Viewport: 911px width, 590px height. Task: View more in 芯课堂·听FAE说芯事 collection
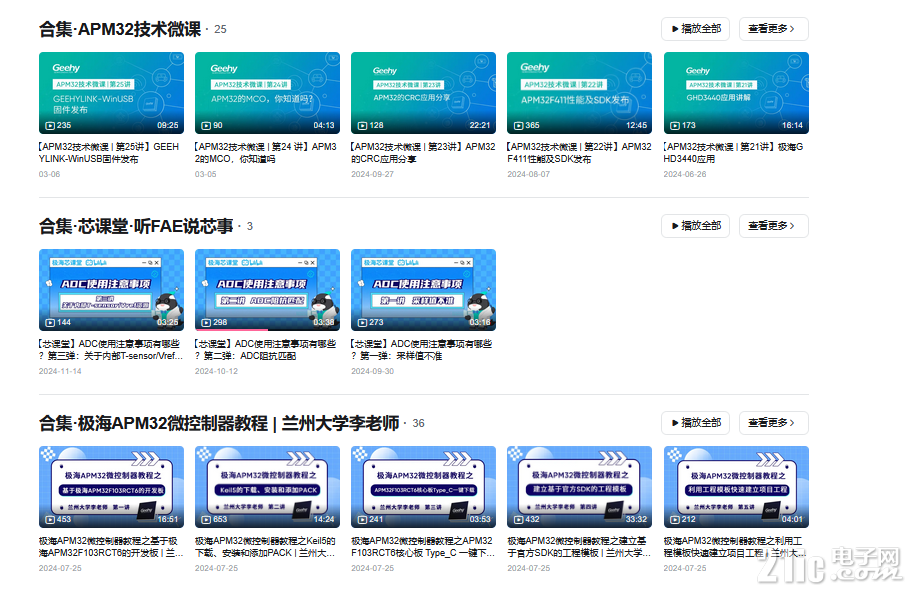pos(773,226)
